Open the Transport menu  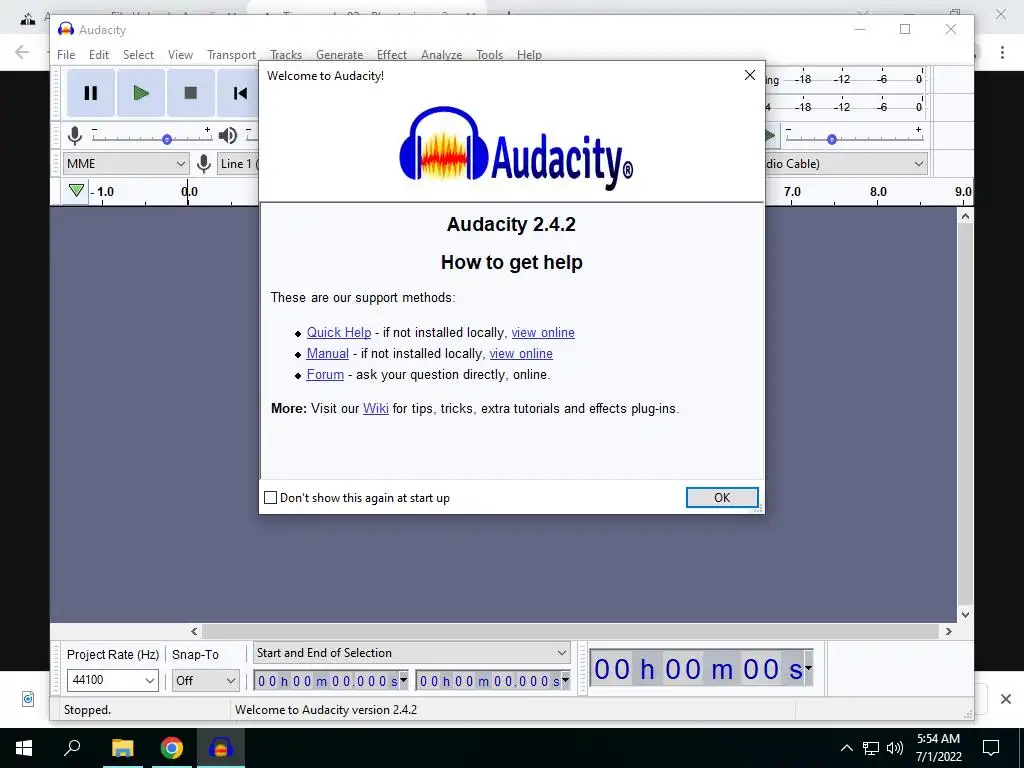(231, 55)
